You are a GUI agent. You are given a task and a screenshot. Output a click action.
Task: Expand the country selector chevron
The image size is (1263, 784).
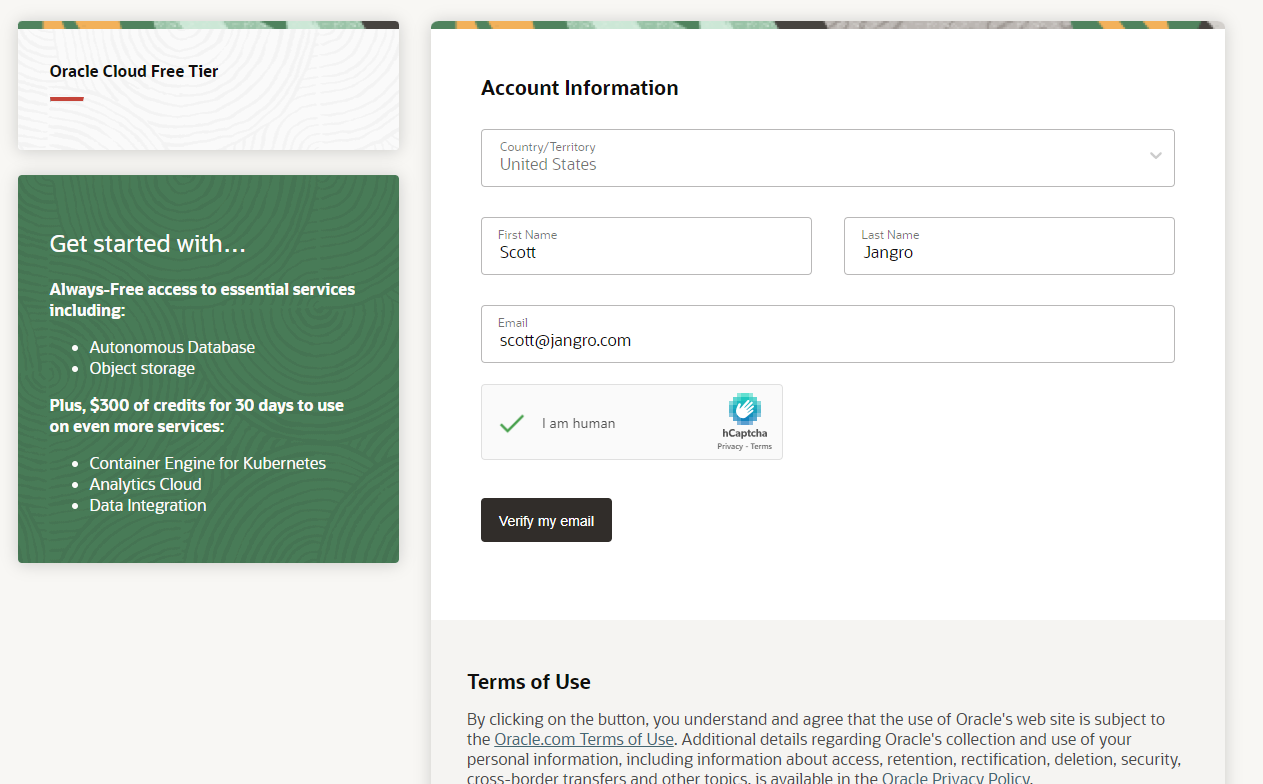click(x=1154, y=157)
